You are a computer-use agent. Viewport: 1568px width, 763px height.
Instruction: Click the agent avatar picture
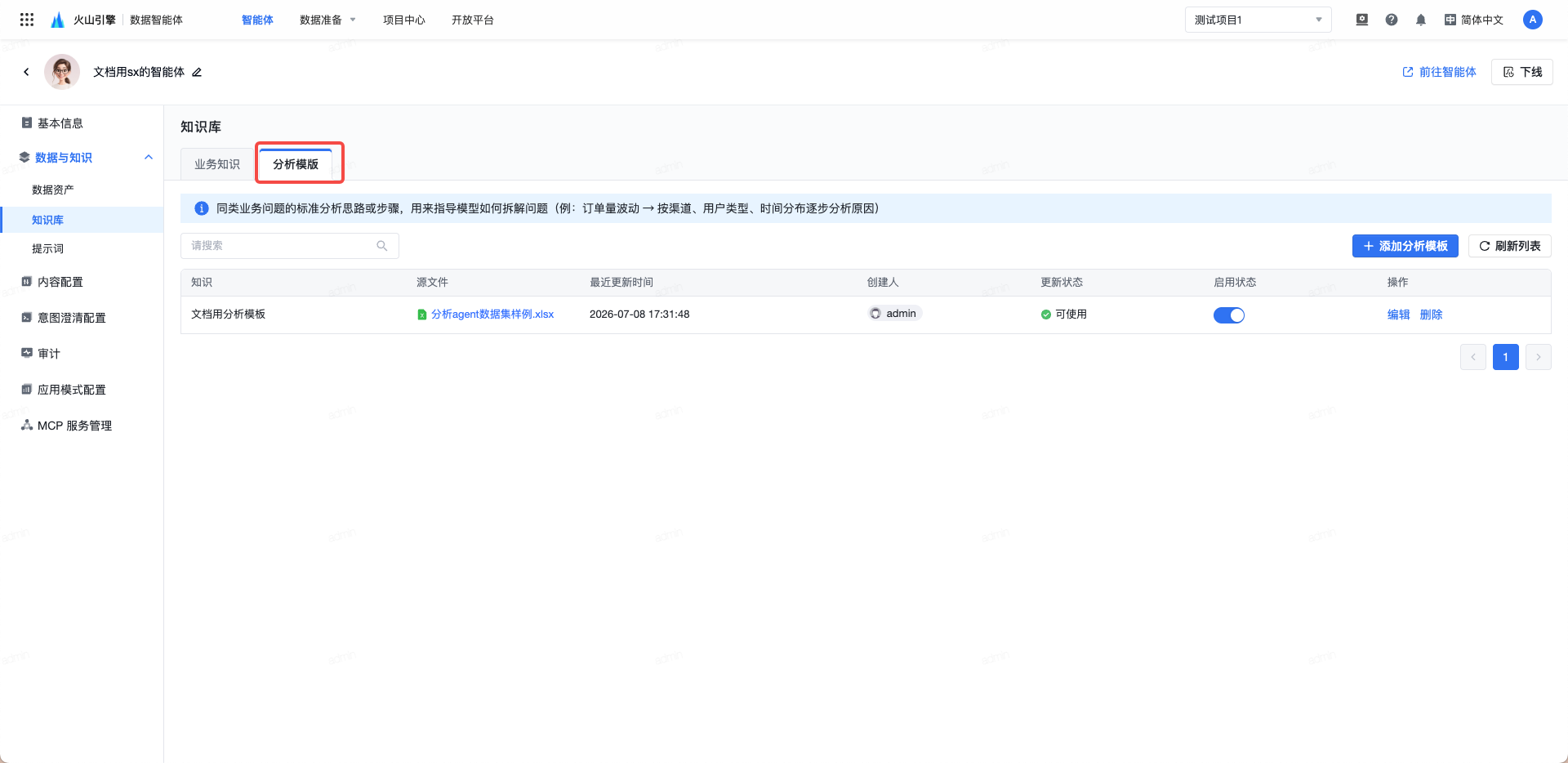tap(62, 72)
